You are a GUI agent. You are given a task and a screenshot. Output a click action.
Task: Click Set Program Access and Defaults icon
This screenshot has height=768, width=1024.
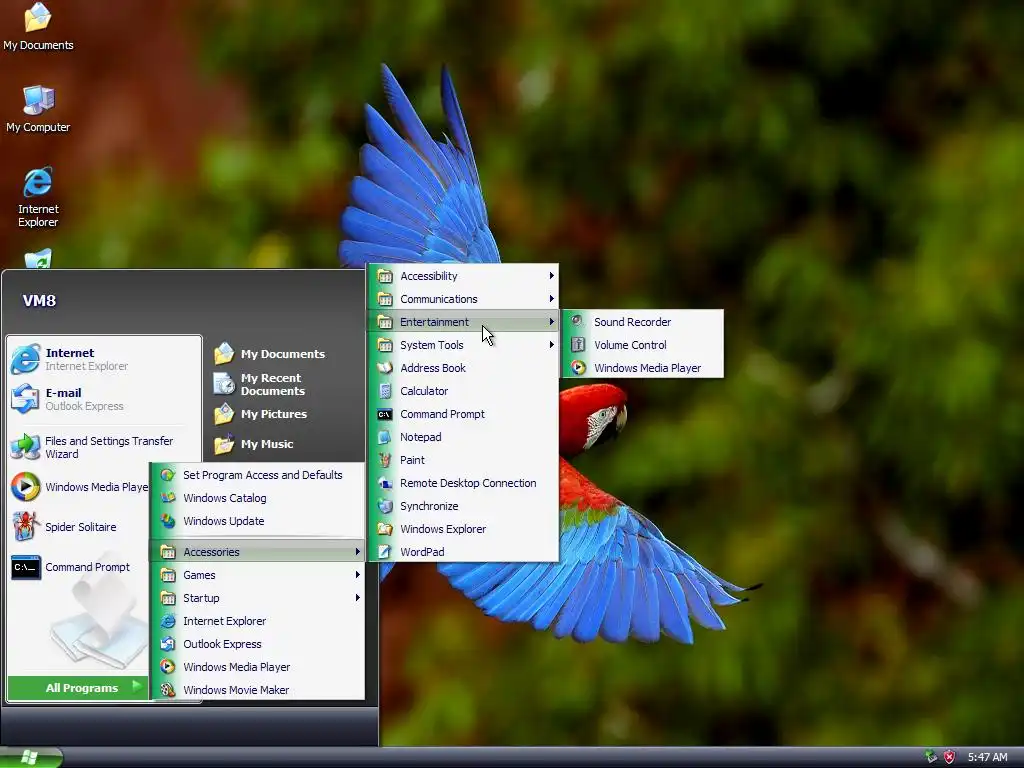(x=168, y=475)
